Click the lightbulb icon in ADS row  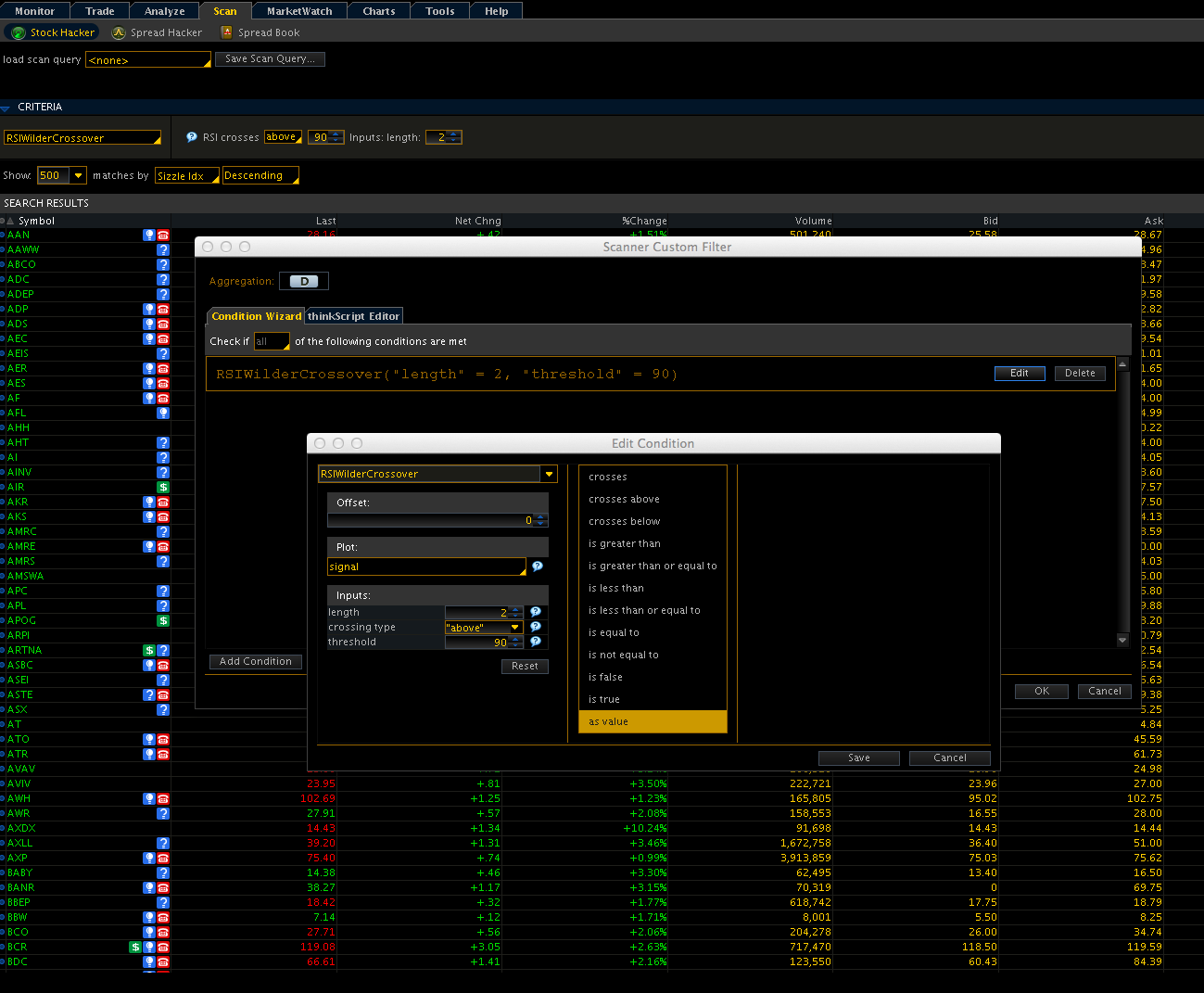[x=148, y=325]
